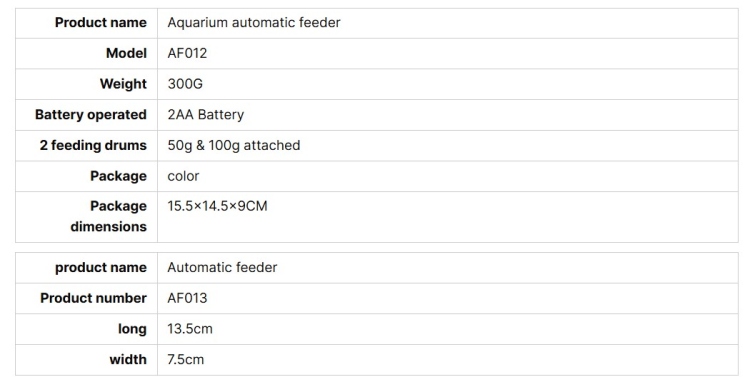Click the '50g & 100g attached' text
Image resolution: width=750 pixels, height=382 pixels.
point(233,145)
